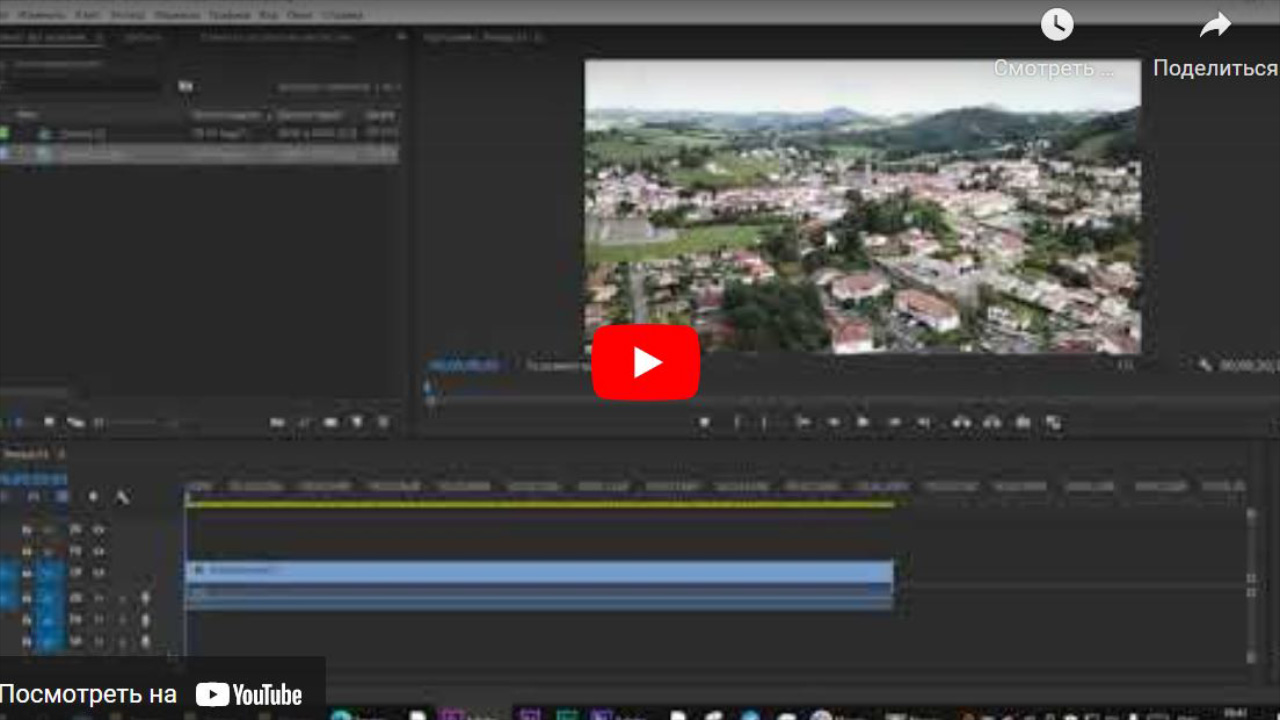Click green label swatch of sequence item
Viewport: 1280px width, 720px height.
pos(4,133)
